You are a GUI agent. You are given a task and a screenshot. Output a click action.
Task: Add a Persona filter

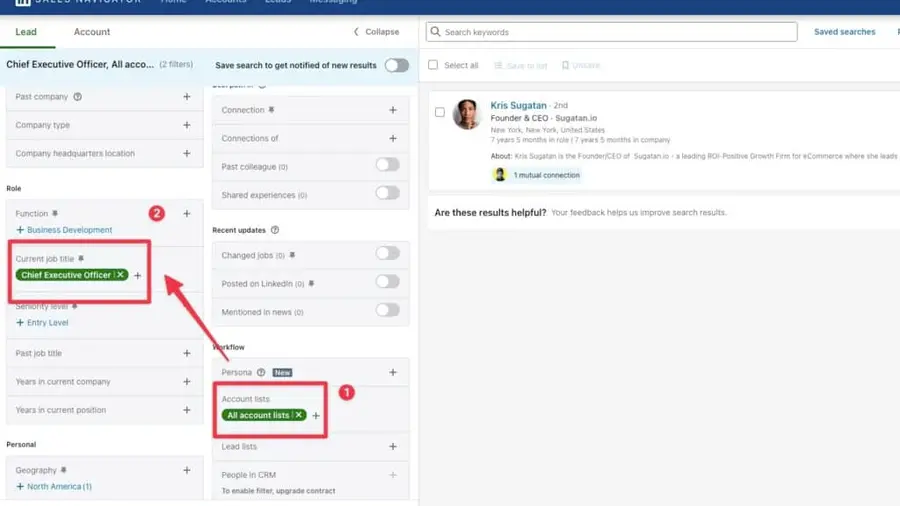click(393, 372)
